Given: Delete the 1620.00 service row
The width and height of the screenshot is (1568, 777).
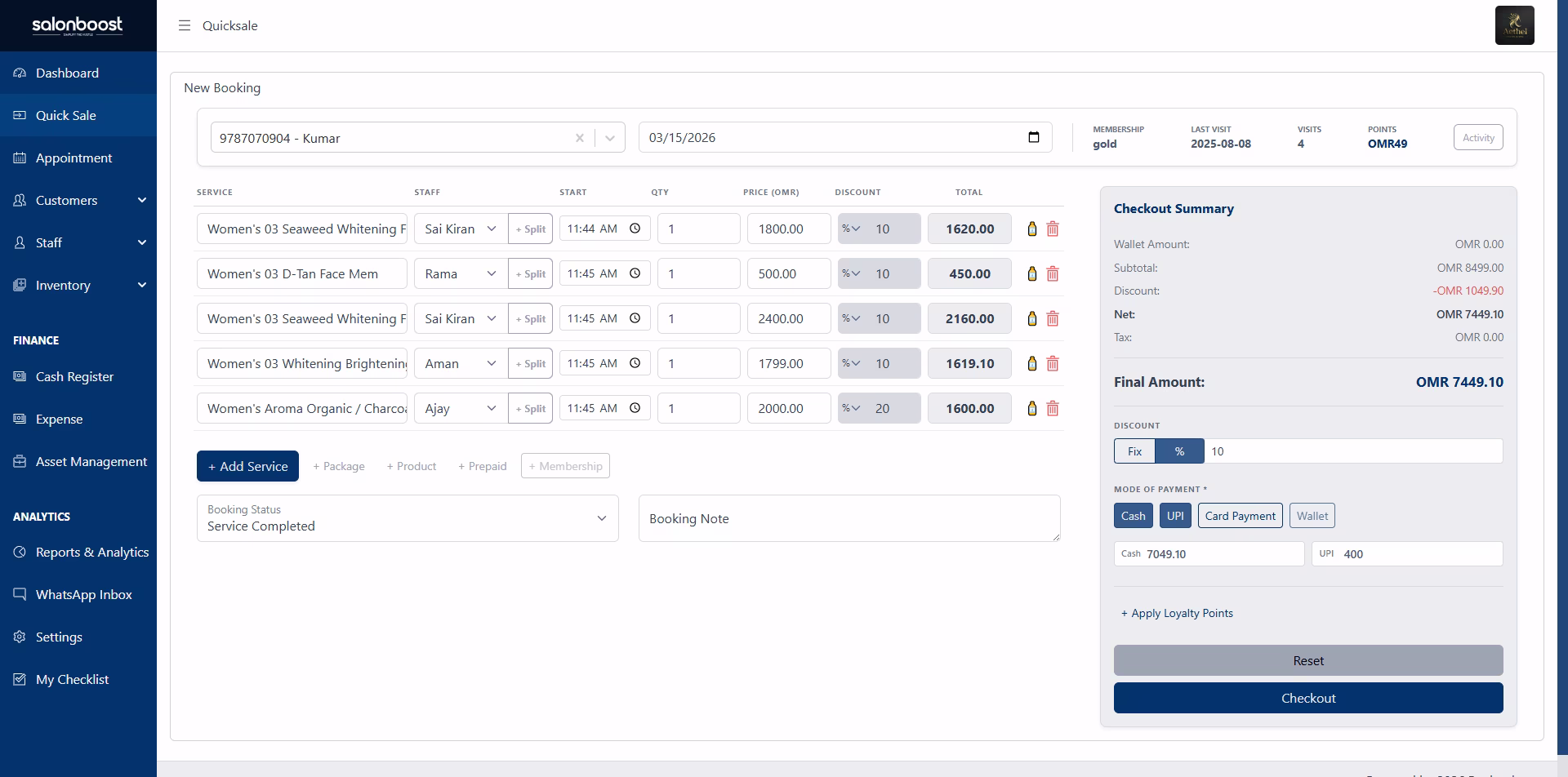Looking at the screenshot, I should tap(1053, 229).
